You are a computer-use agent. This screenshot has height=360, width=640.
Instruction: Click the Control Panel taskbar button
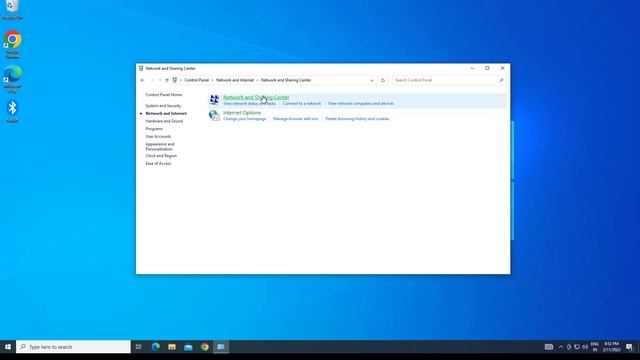tap(221, 347)
